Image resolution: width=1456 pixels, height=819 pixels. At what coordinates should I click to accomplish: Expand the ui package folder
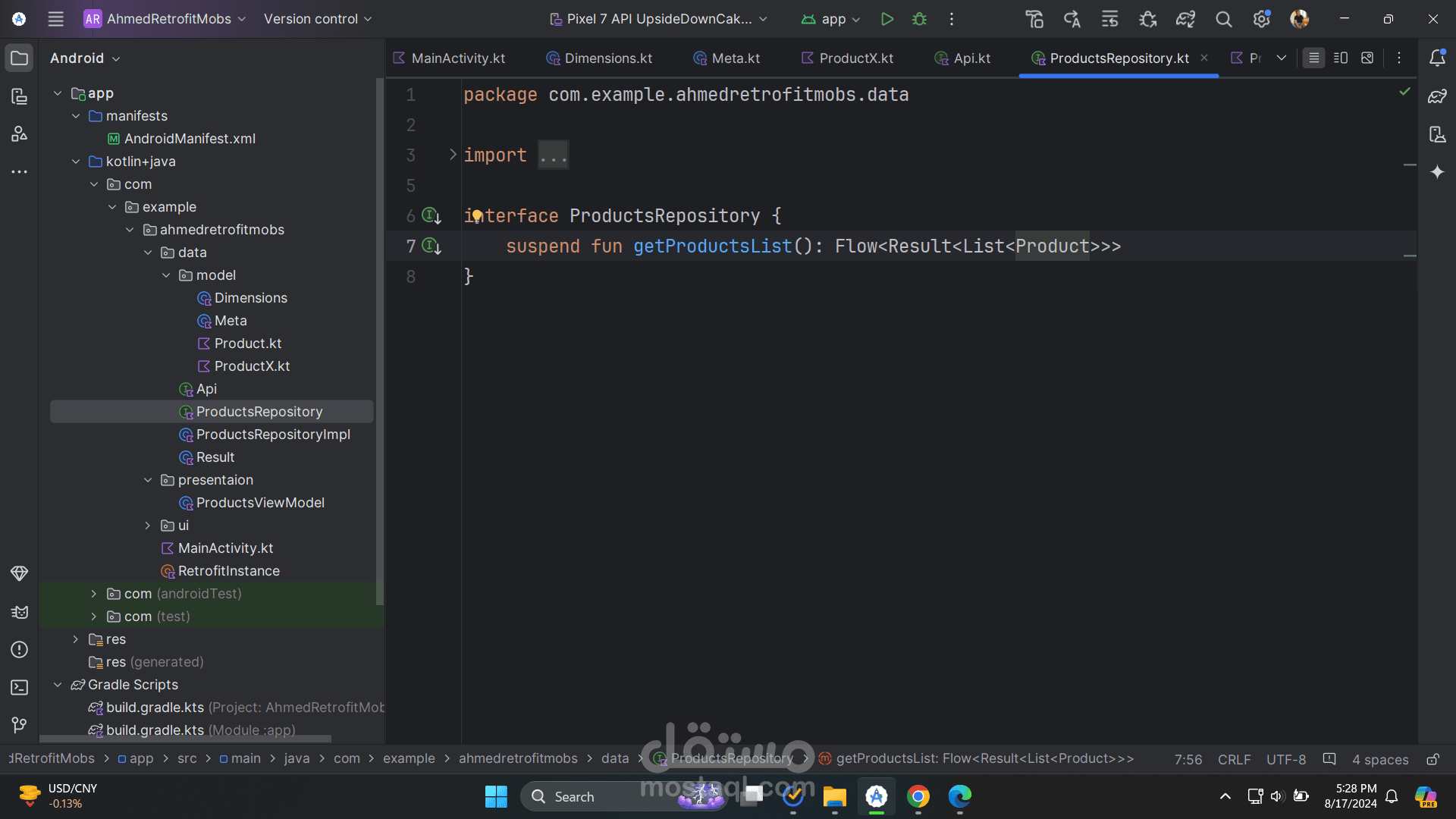(148, 526)
